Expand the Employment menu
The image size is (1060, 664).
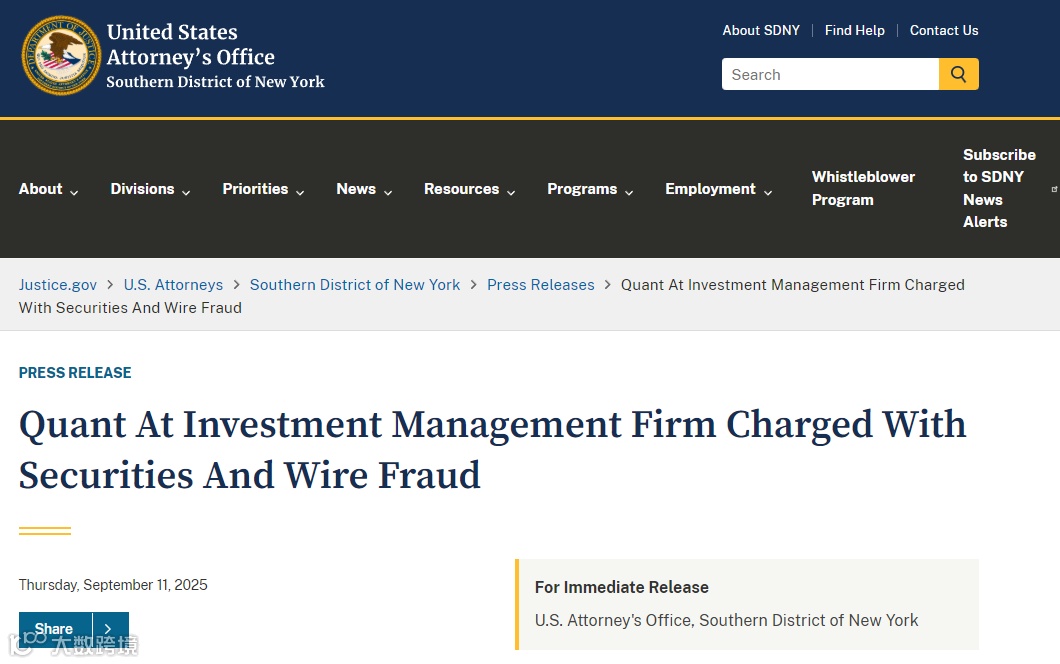(718, 189)
